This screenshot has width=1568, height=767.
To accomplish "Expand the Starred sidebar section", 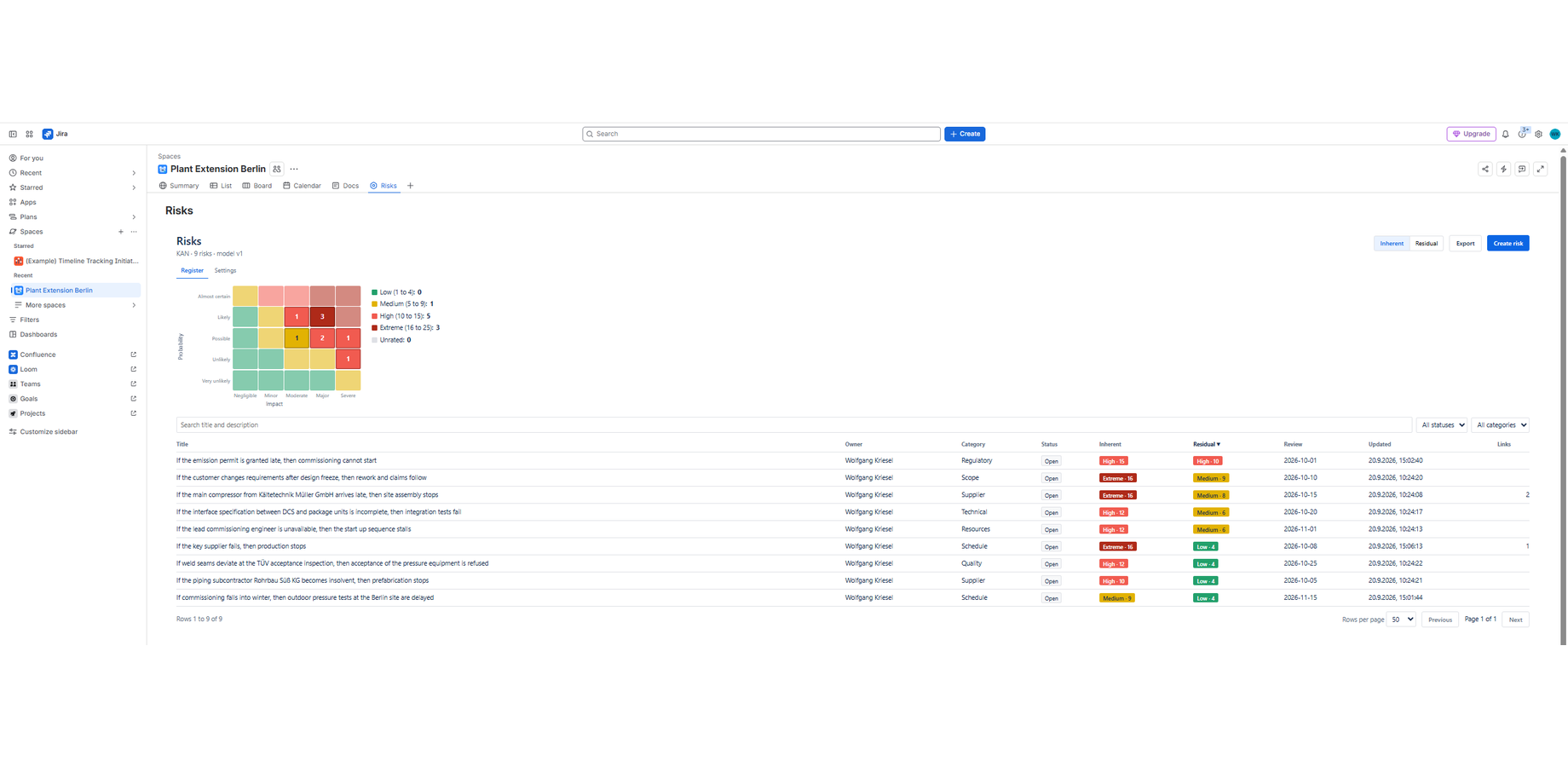I will pyautogui.click(x=134, y=187).
